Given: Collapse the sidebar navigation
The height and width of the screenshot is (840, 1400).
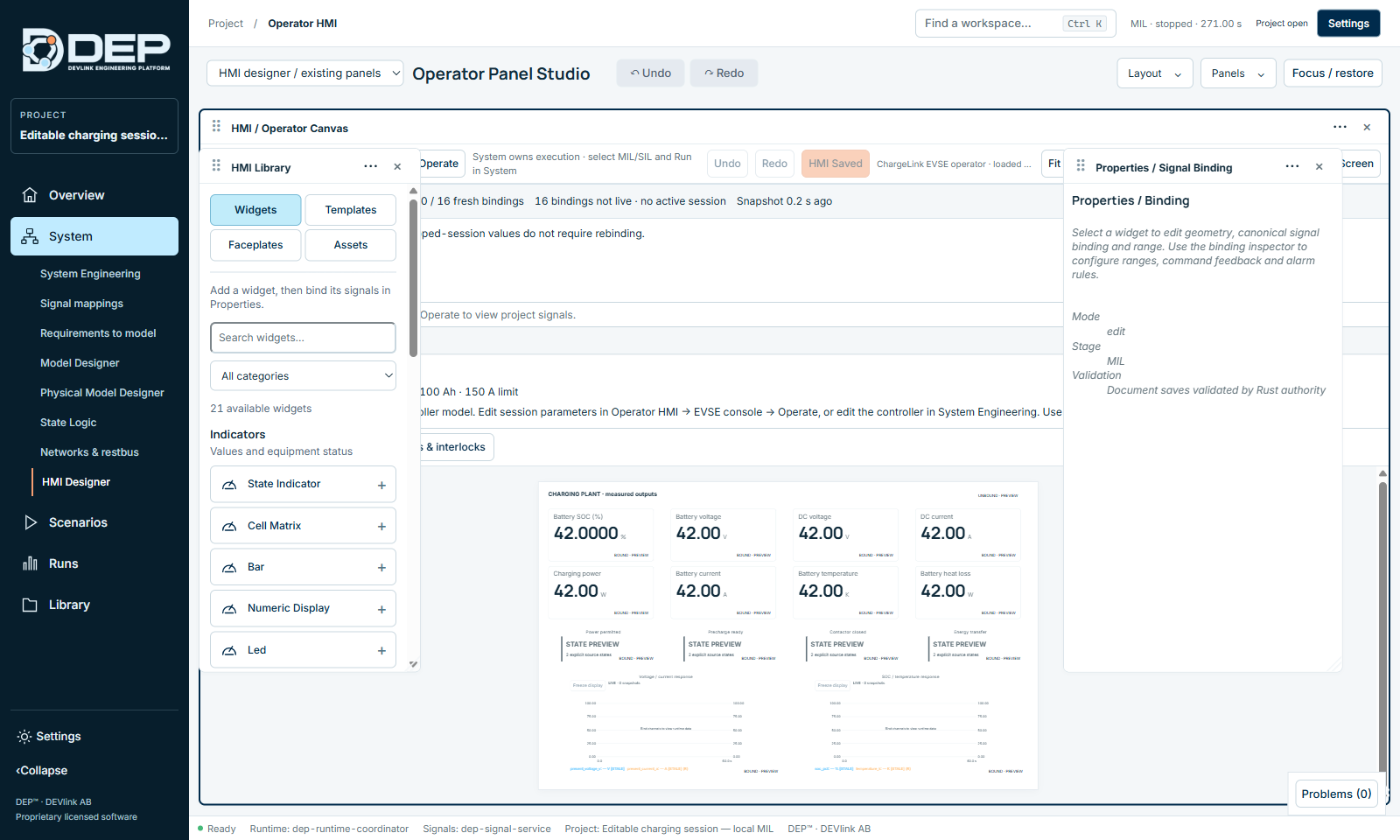Looking at the screenshot, I should tap(42, 771).
